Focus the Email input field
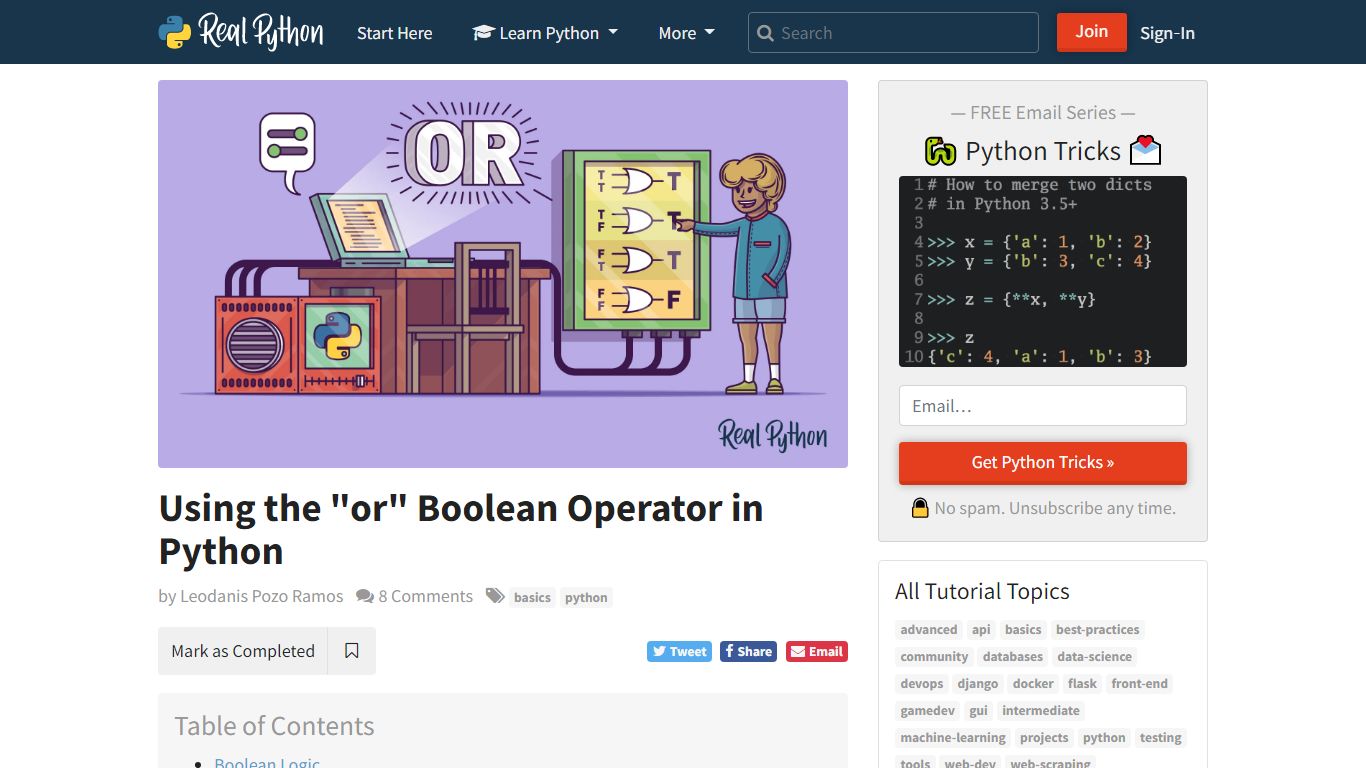The height and width of the screenshot is (768, 1366). point(1043,406)
